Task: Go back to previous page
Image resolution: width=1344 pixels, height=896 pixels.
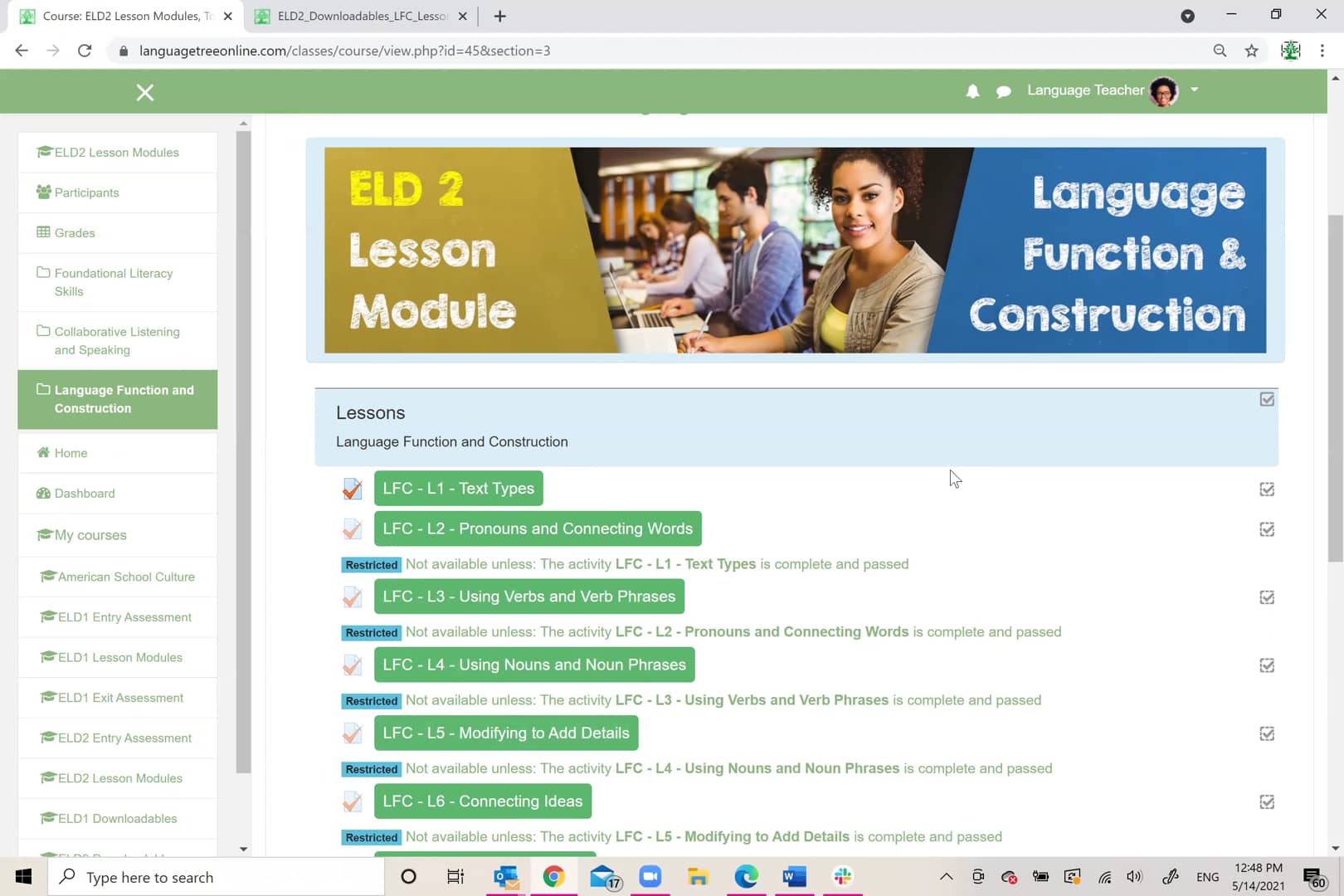Action: coord(22,51)
